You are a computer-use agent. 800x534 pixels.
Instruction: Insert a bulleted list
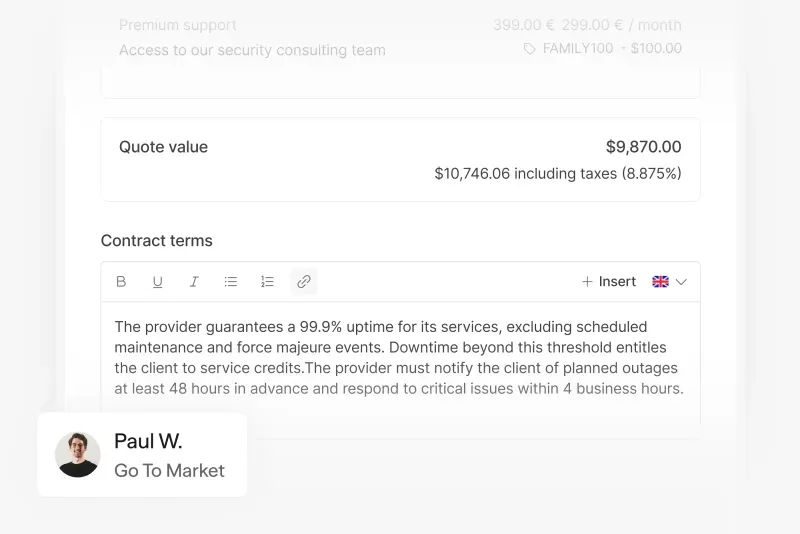[x=231, y=282]
